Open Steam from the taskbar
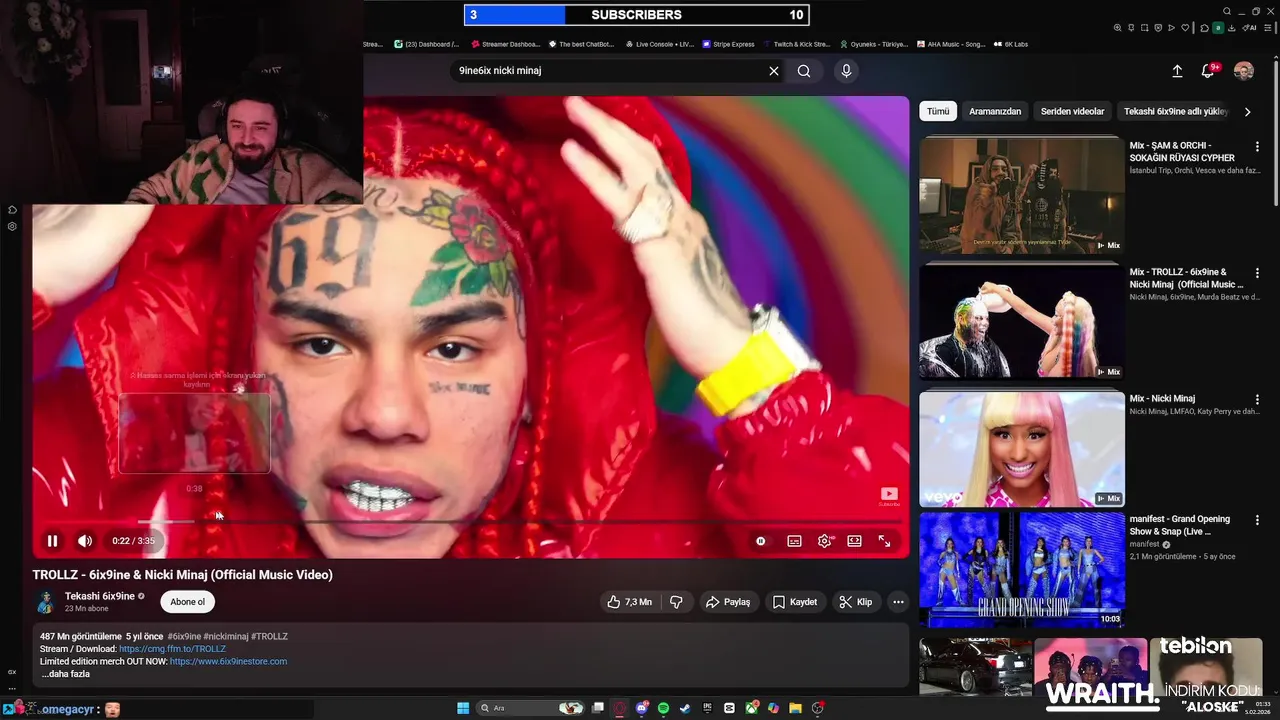This screenshot has height=720, width=1280. 685,708
